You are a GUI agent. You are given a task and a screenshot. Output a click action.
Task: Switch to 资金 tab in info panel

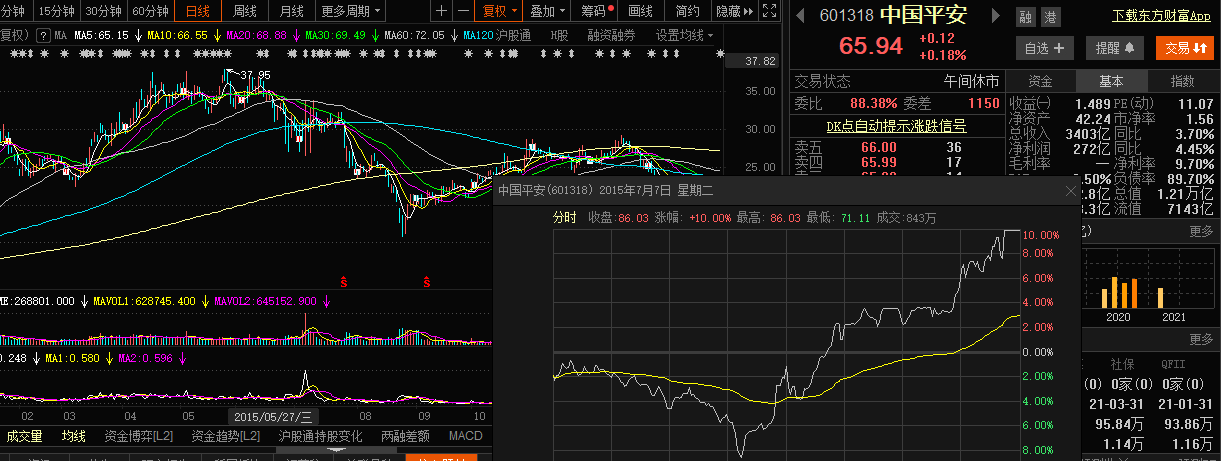(x=1040, y=81)
